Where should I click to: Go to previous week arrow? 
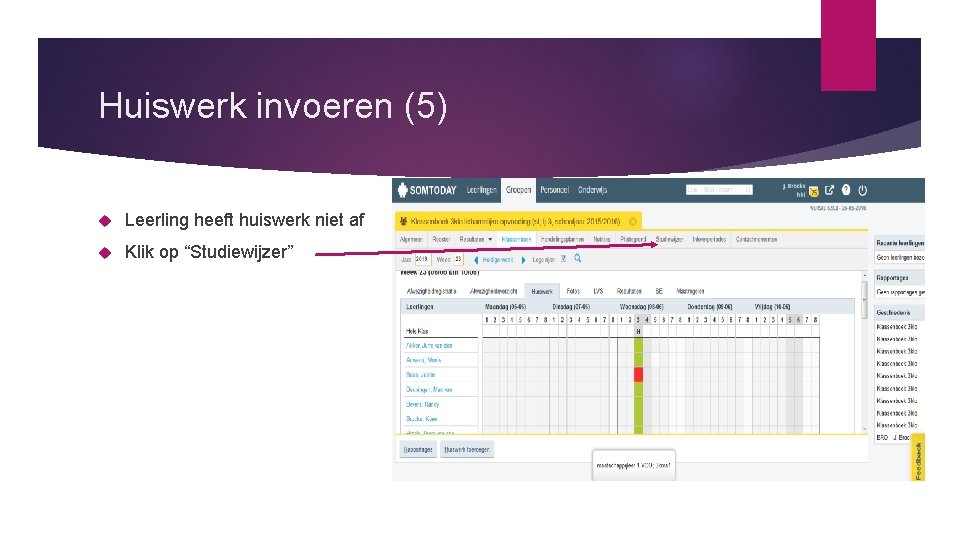click(476, 260)
